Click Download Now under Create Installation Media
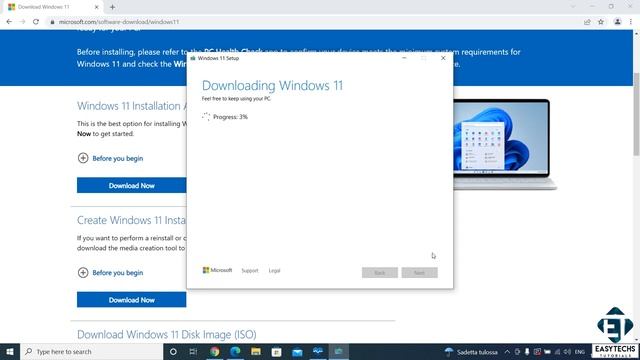Screen dimensions: 640x360 (131, 300)
